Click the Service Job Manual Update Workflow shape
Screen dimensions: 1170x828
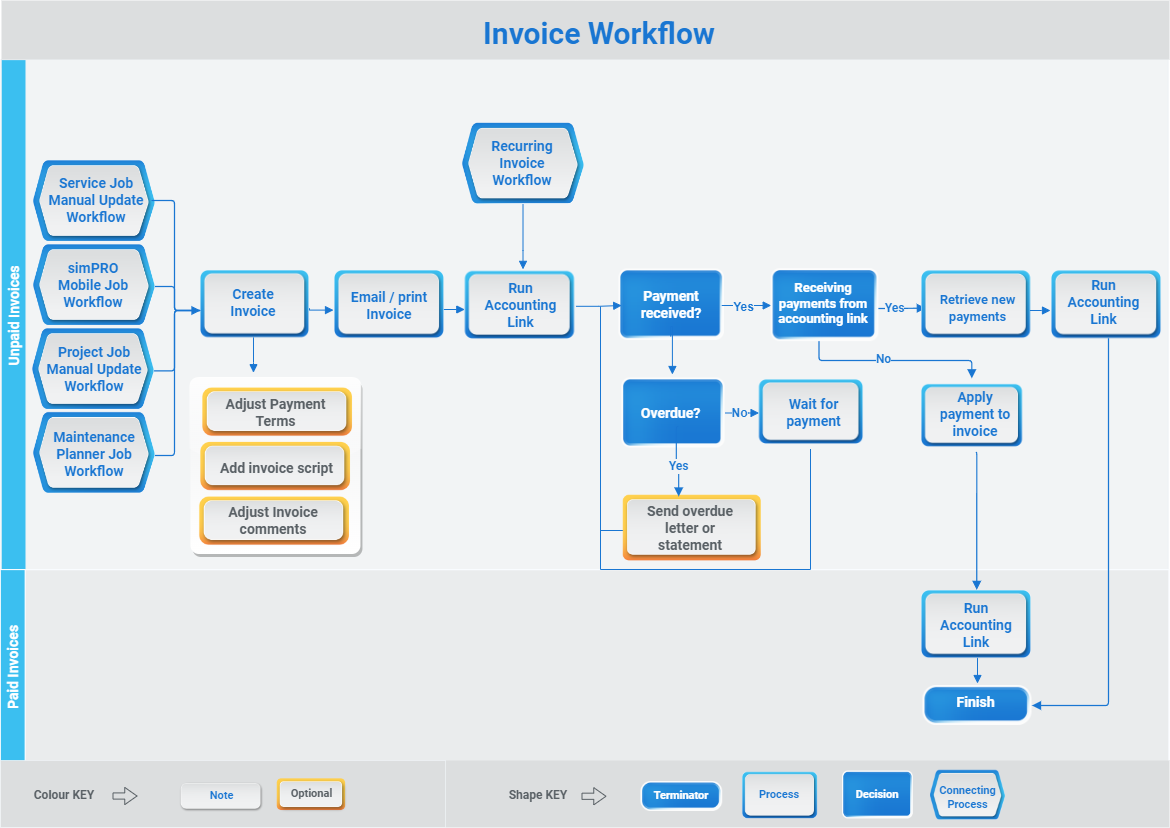93,200
